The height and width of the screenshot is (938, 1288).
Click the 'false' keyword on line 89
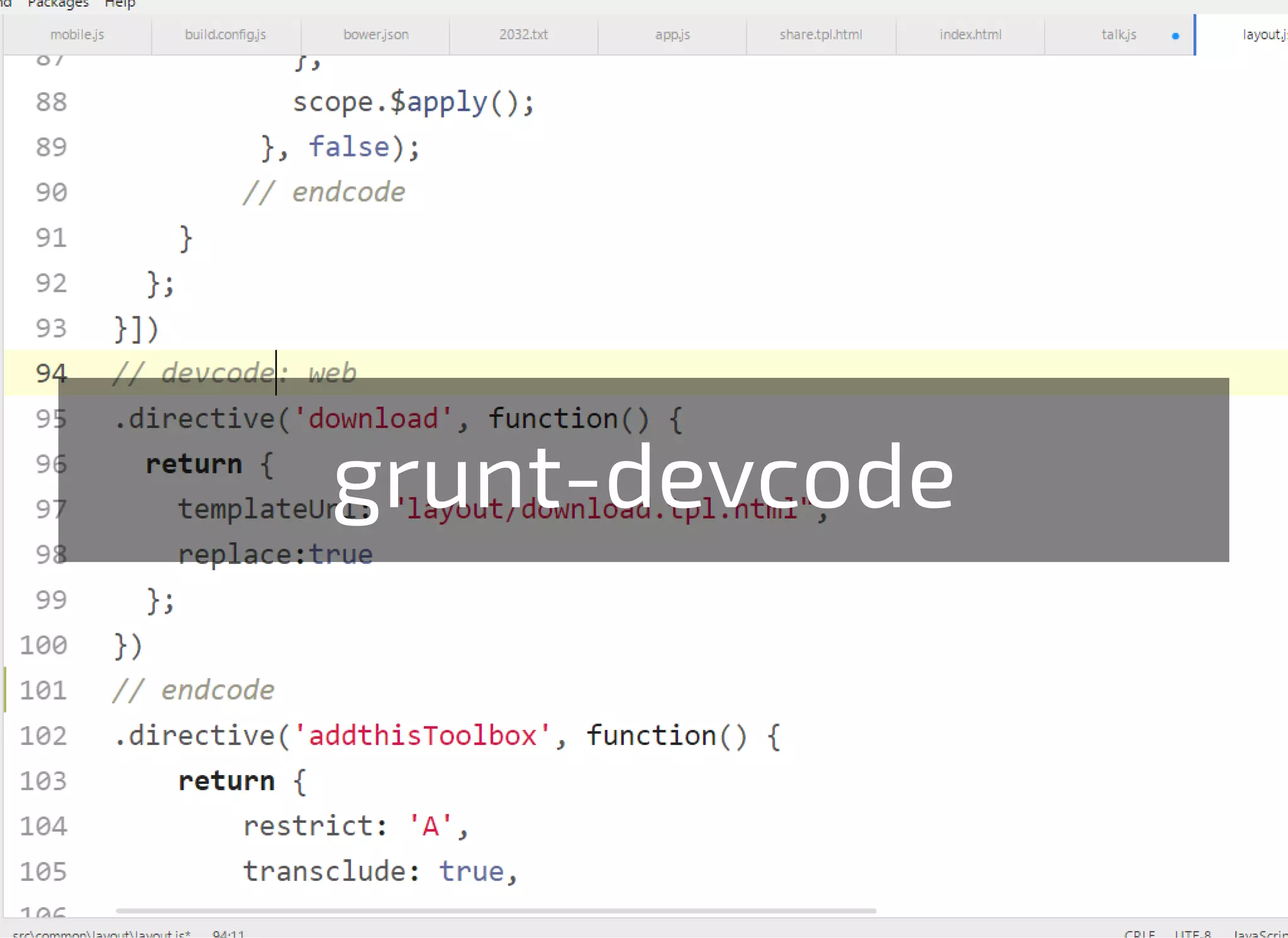[349, 147]
